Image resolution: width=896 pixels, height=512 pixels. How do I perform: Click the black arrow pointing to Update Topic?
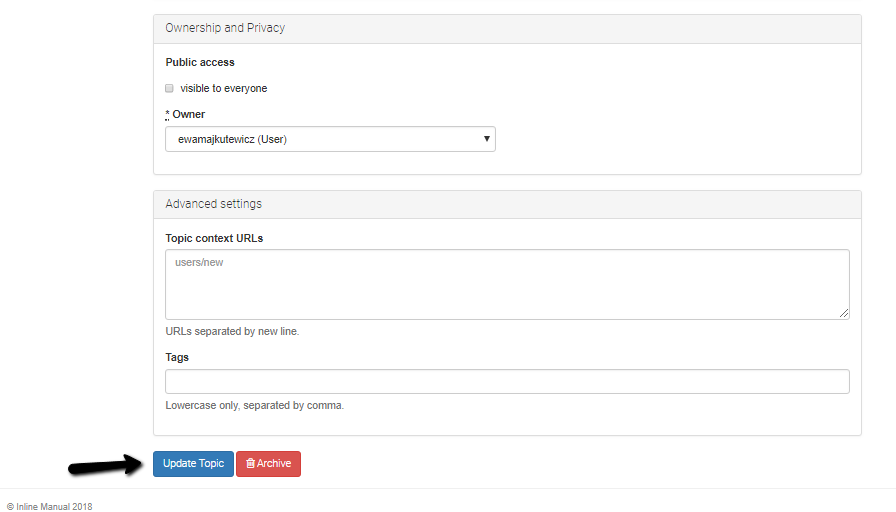105,465
